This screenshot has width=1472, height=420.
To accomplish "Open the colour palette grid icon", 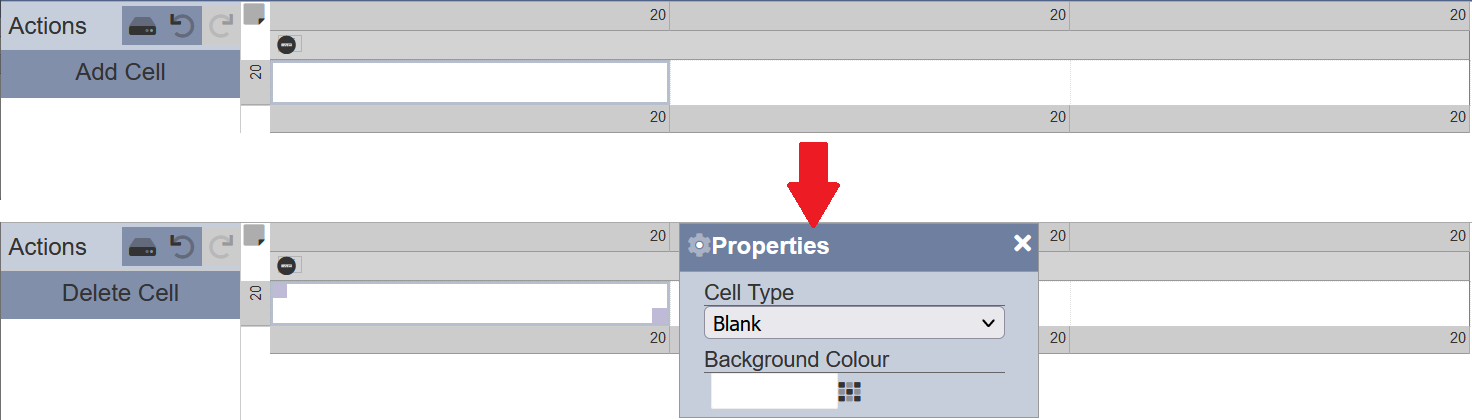I will (x=850, y=391).
